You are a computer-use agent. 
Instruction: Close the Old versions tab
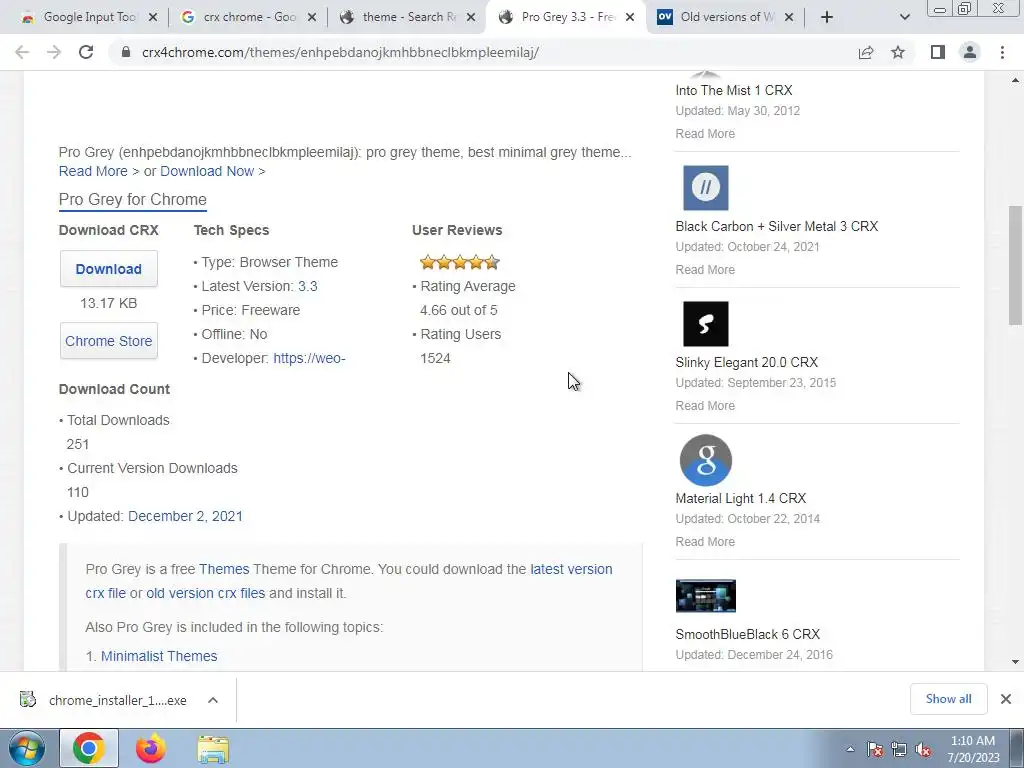coord(789,17)
